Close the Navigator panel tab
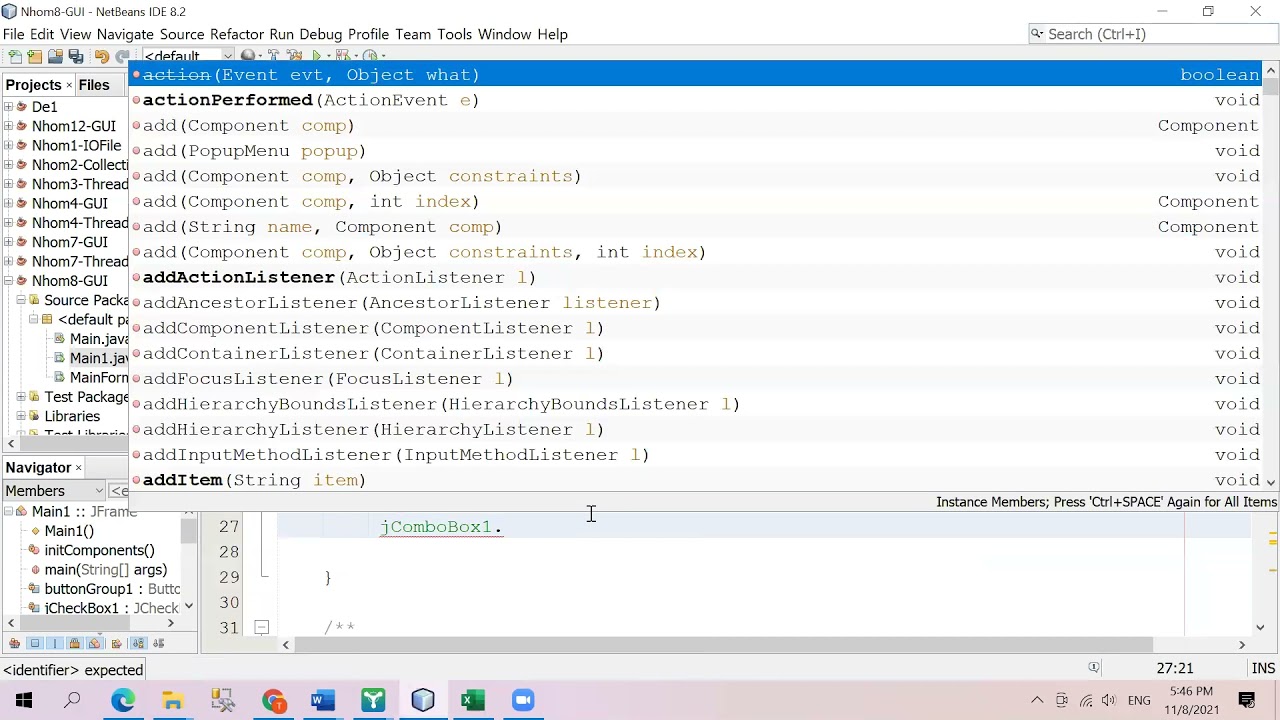1280x720 pixels. click(x=78, y=468)
